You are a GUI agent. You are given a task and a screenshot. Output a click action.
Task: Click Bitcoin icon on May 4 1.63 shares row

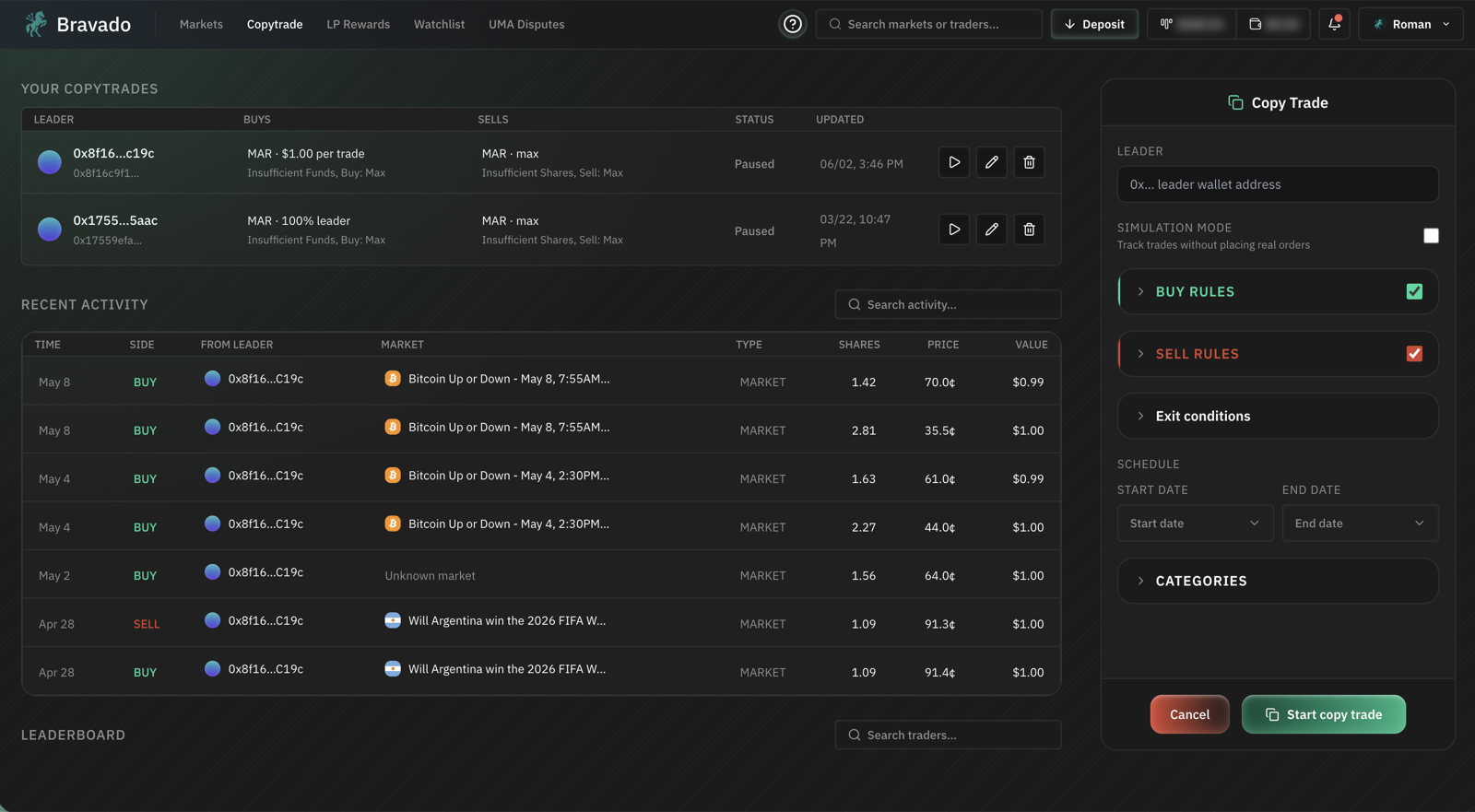(393, 476)
